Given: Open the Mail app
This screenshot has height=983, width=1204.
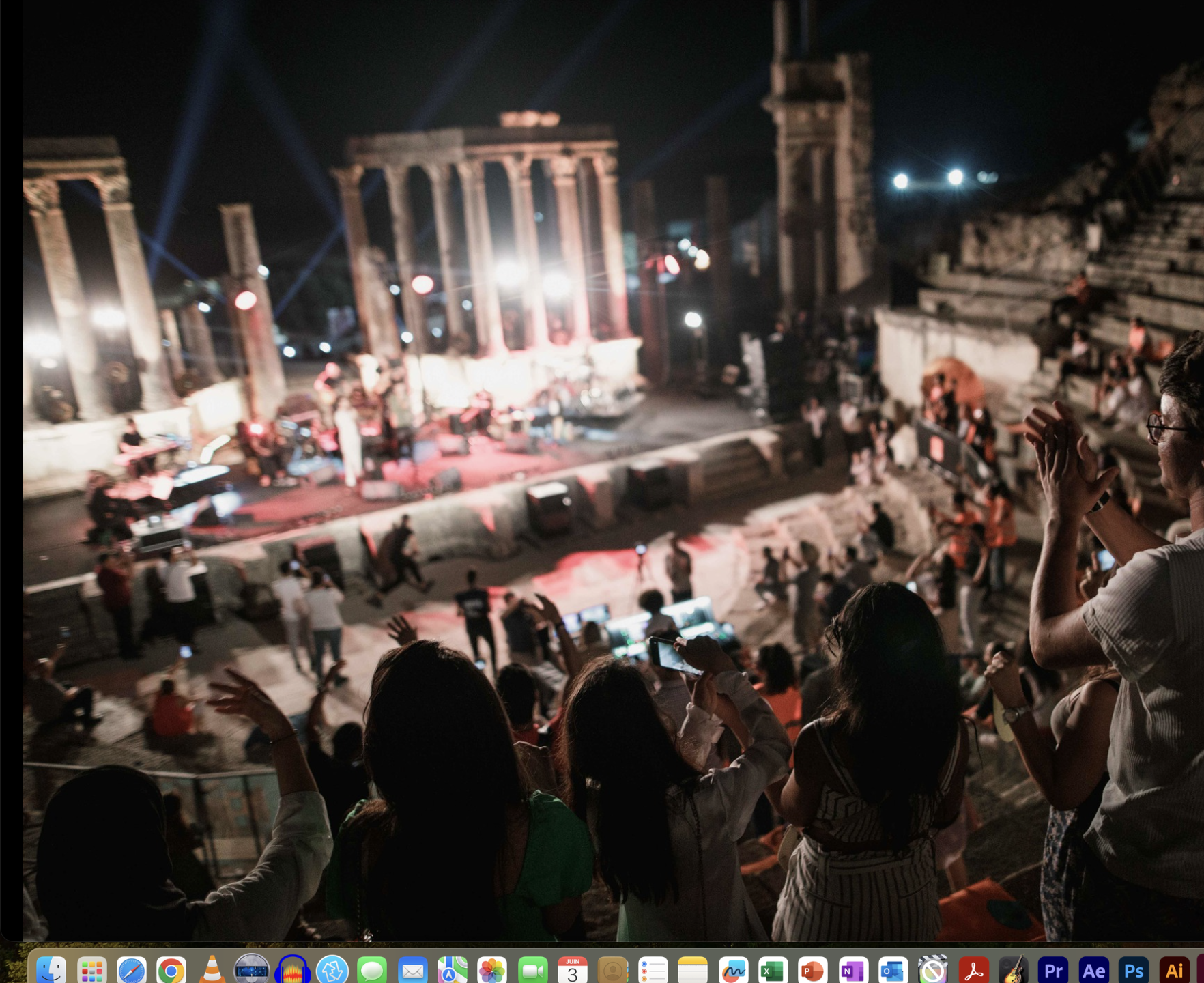Looking at the screenshot, I should pyautogui.click(x=412, y=969).
